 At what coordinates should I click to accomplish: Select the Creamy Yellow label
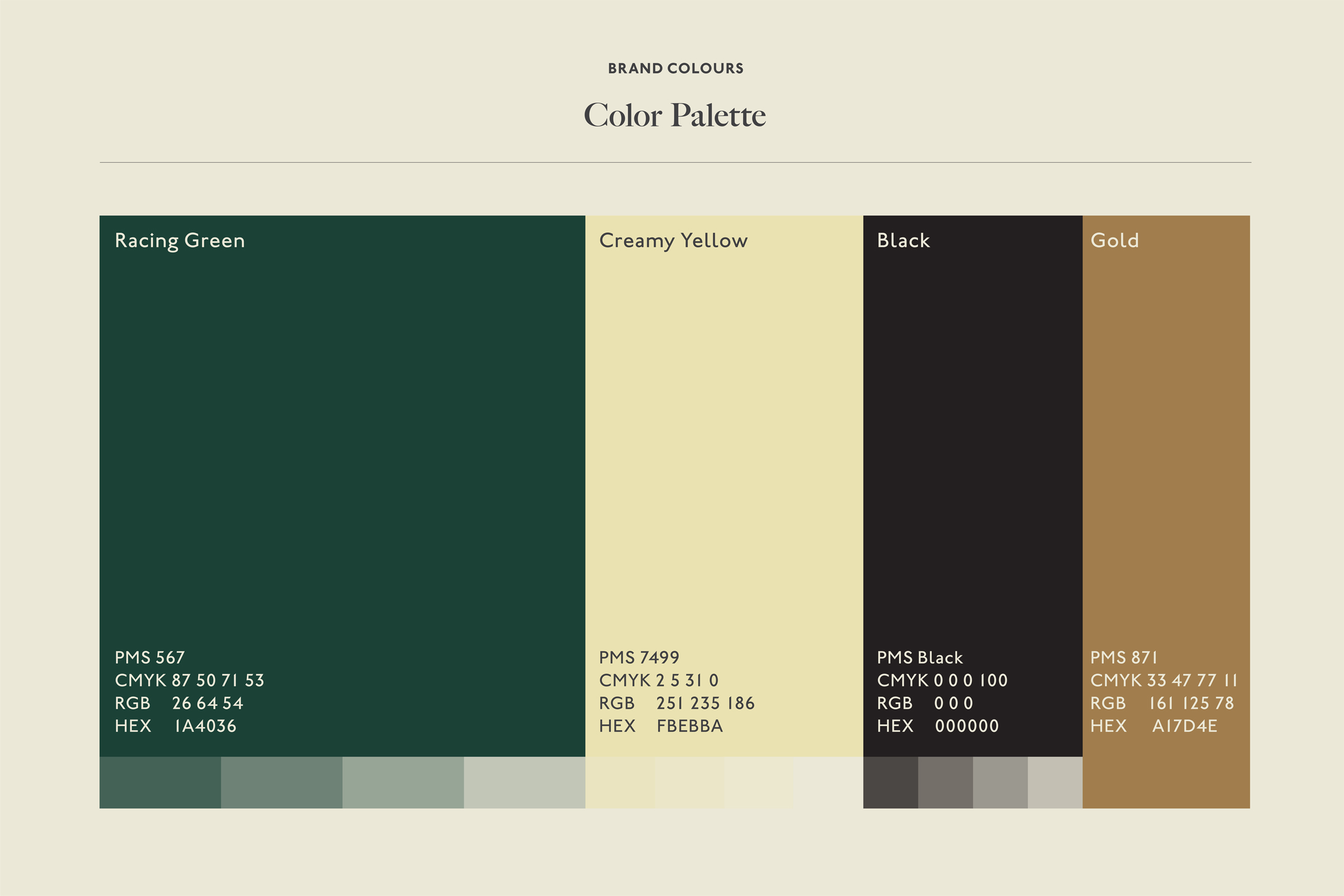click(673, 241)
